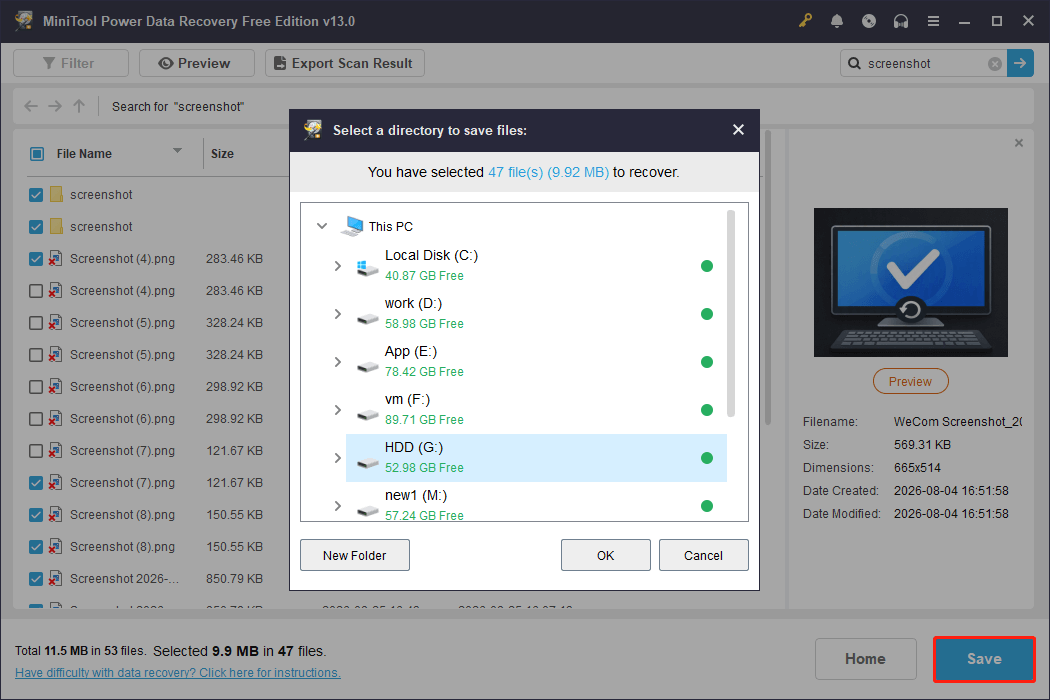Click the search box containing screenshot
1050x700 pixels.
tap(923, 63)
